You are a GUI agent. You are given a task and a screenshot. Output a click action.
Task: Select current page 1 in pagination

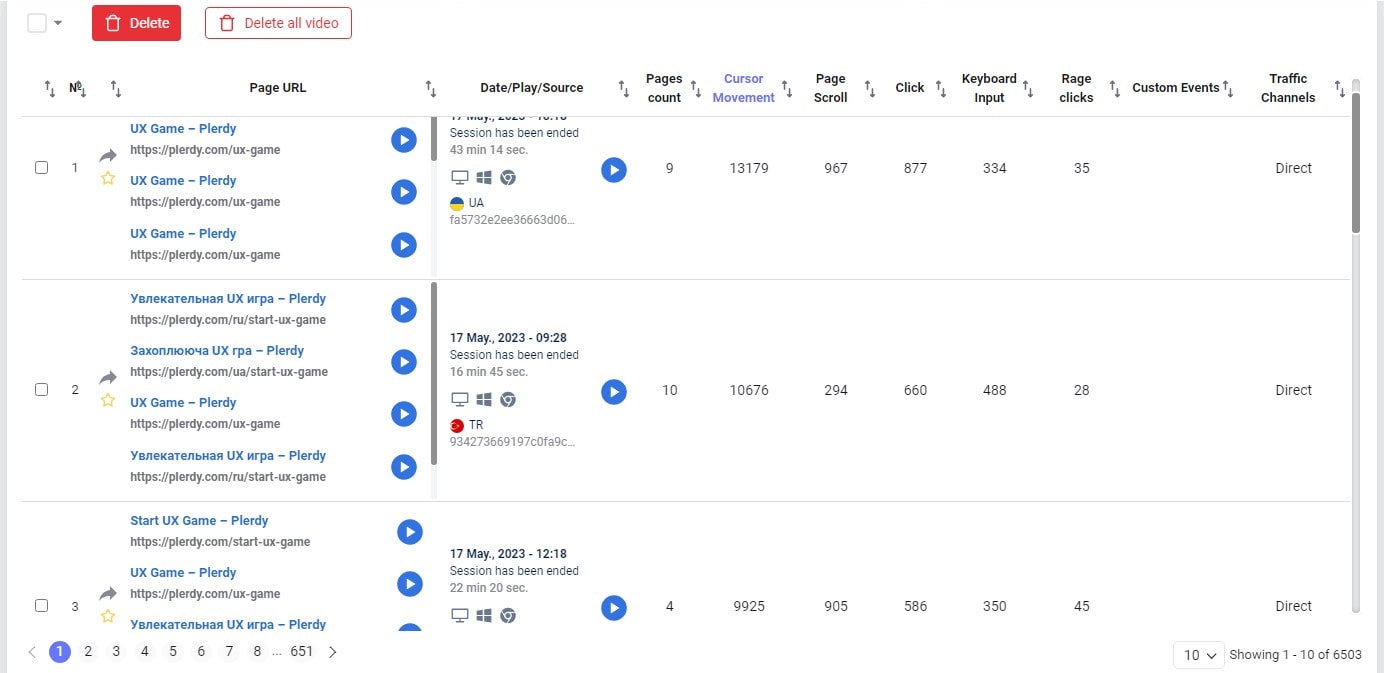(x=60, y=652)
